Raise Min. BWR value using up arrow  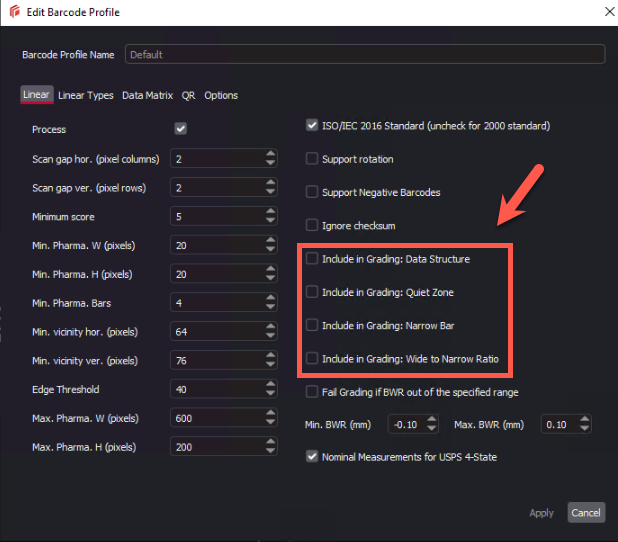(x=431, y=420)
